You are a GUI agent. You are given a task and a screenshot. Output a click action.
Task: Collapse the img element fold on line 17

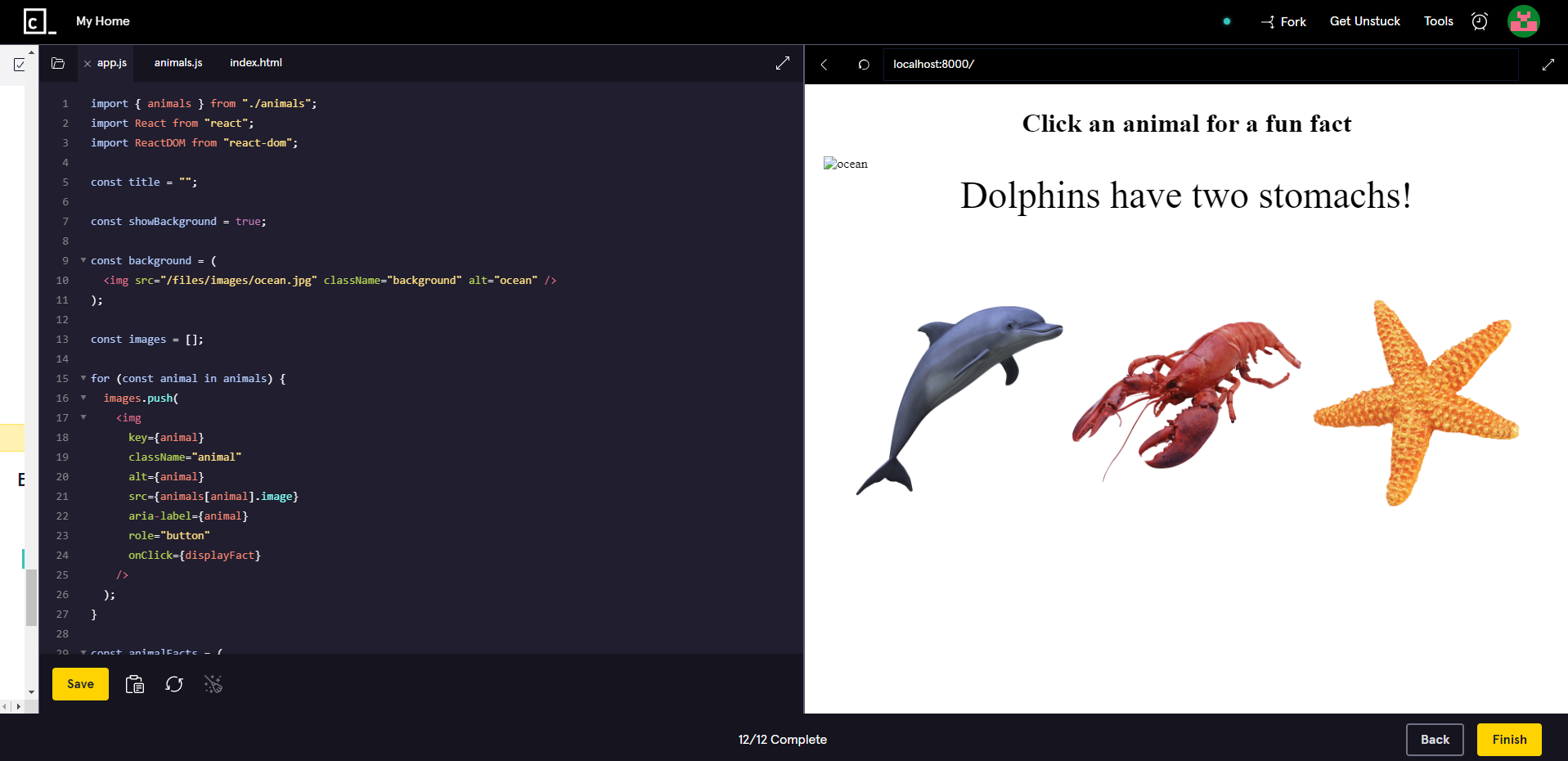coord(83,417)
